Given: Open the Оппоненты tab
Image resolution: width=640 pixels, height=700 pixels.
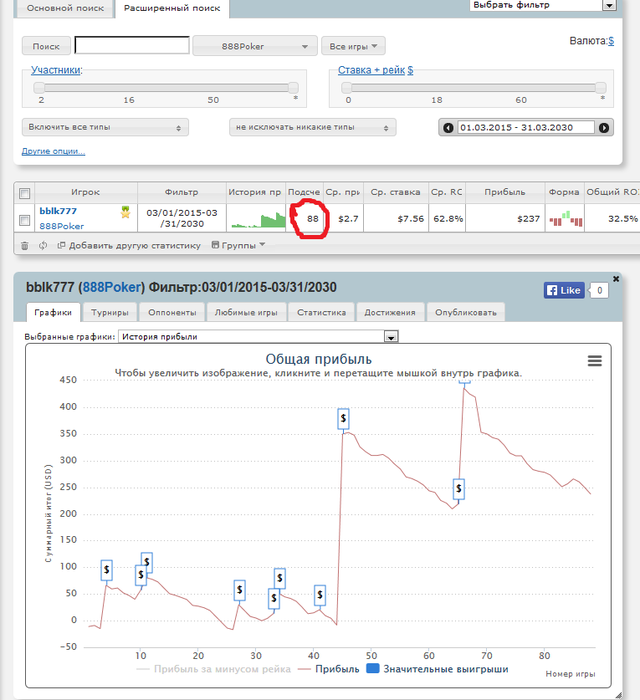Looking at the screenshot, I should (172, 312).
